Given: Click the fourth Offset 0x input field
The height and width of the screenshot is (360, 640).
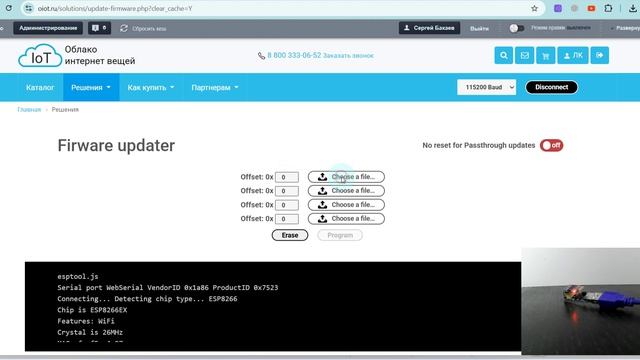Looking at the screenshot, I should click(287, 219).
